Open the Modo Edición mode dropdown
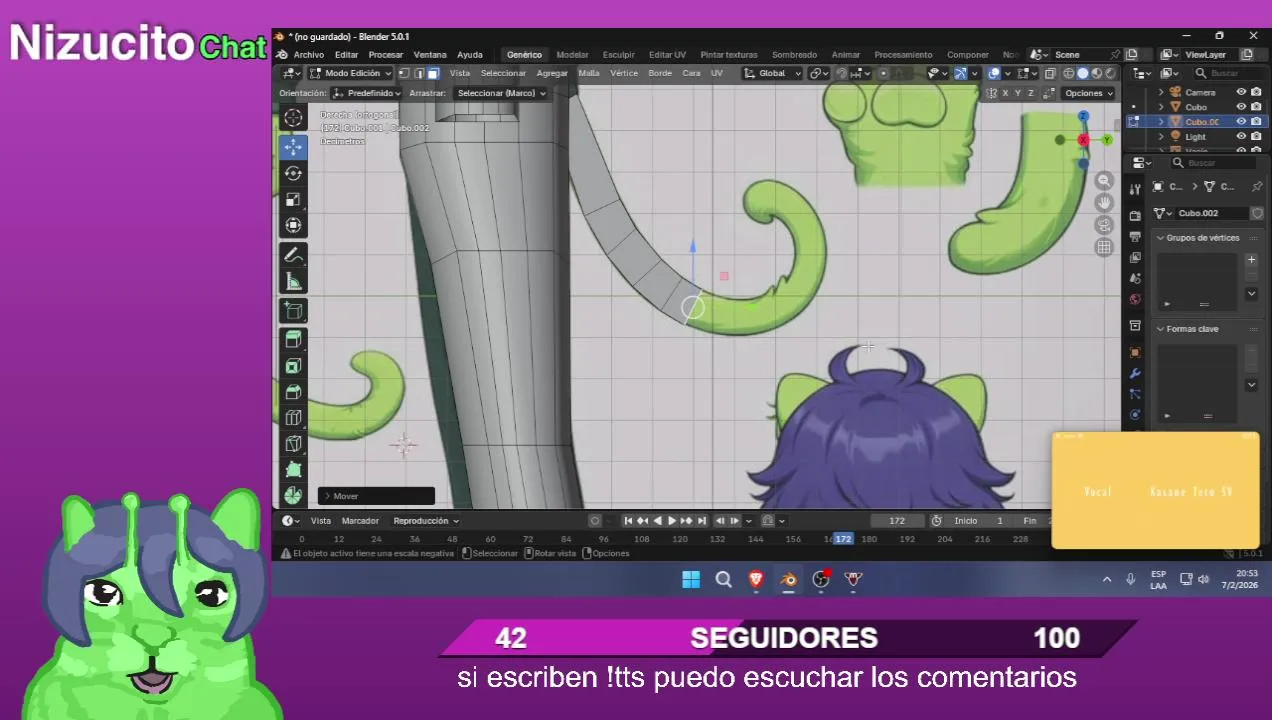Image resolution: width=1272 pixels, height=720 pixels. 350,73
